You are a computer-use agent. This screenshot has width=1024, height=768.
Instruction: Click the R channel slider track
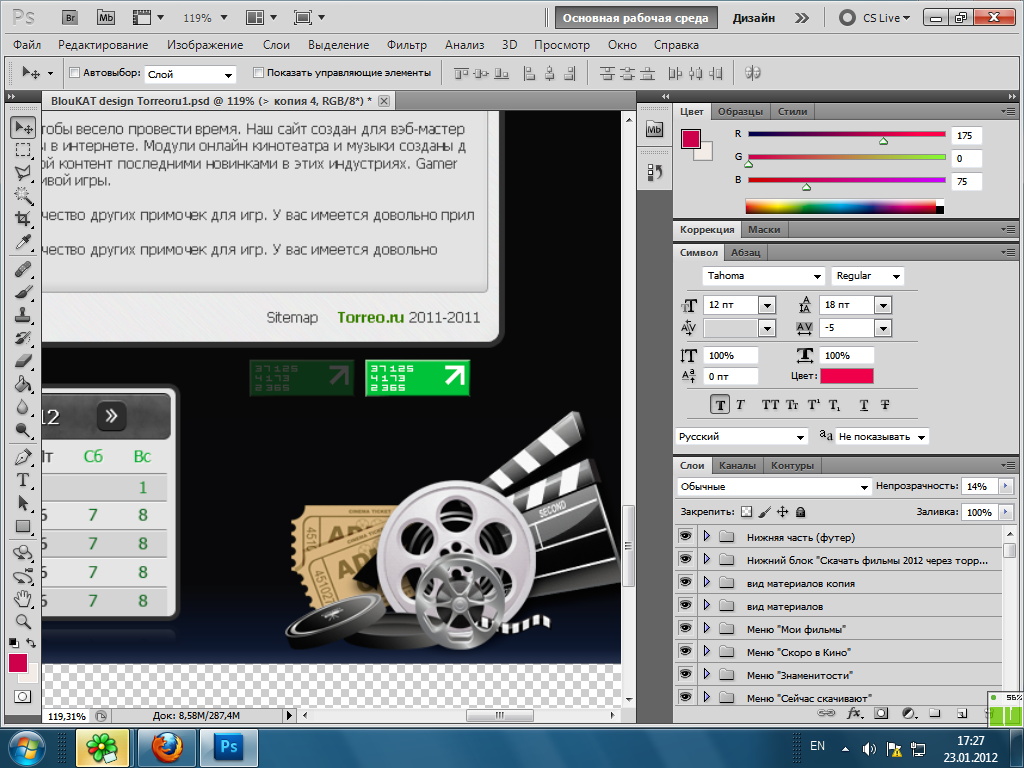[x=846, y=135]
